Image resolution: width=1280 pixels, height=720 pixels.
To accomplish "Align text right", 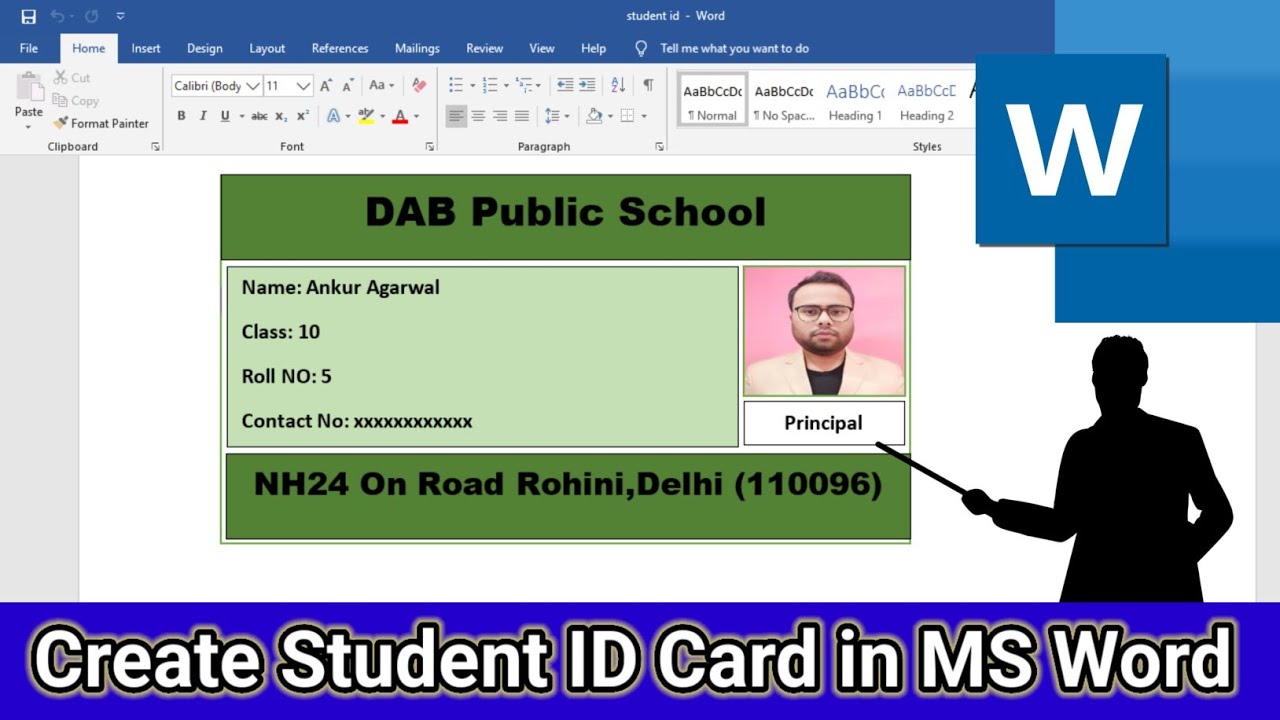I will (x=500, y=116).
